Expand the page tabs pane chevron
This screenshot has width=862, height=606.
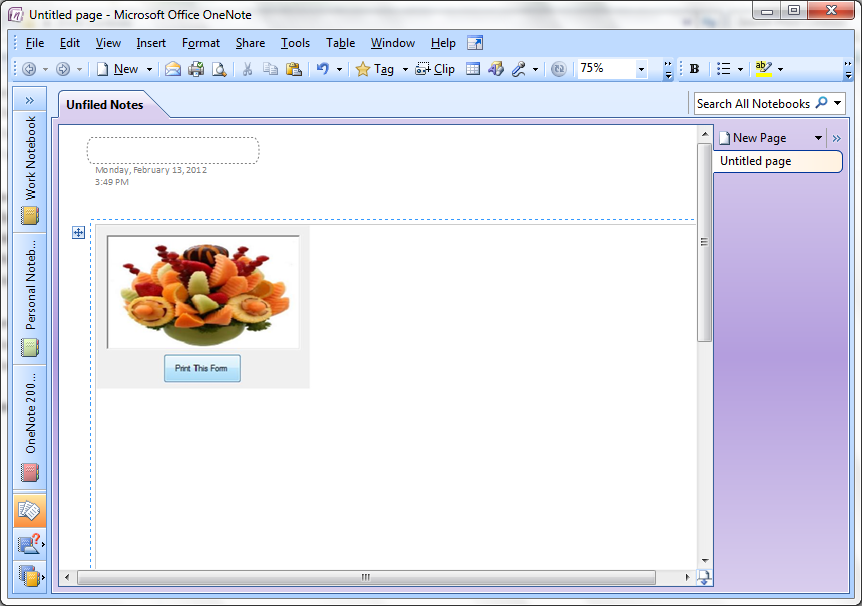pyautogui.click(x=836, y=139)
